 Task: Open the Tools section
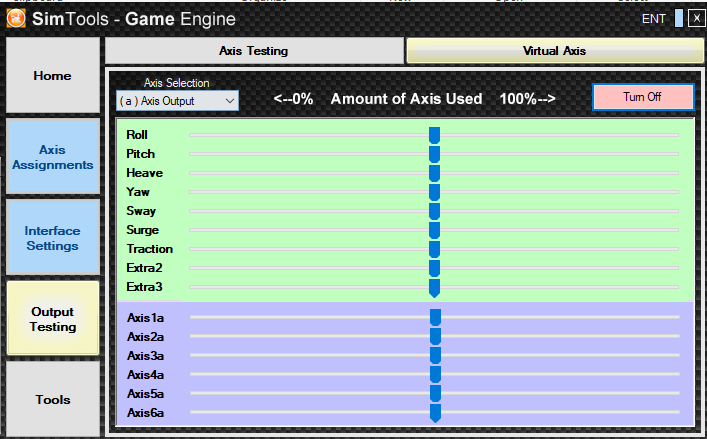pos(53,400)
